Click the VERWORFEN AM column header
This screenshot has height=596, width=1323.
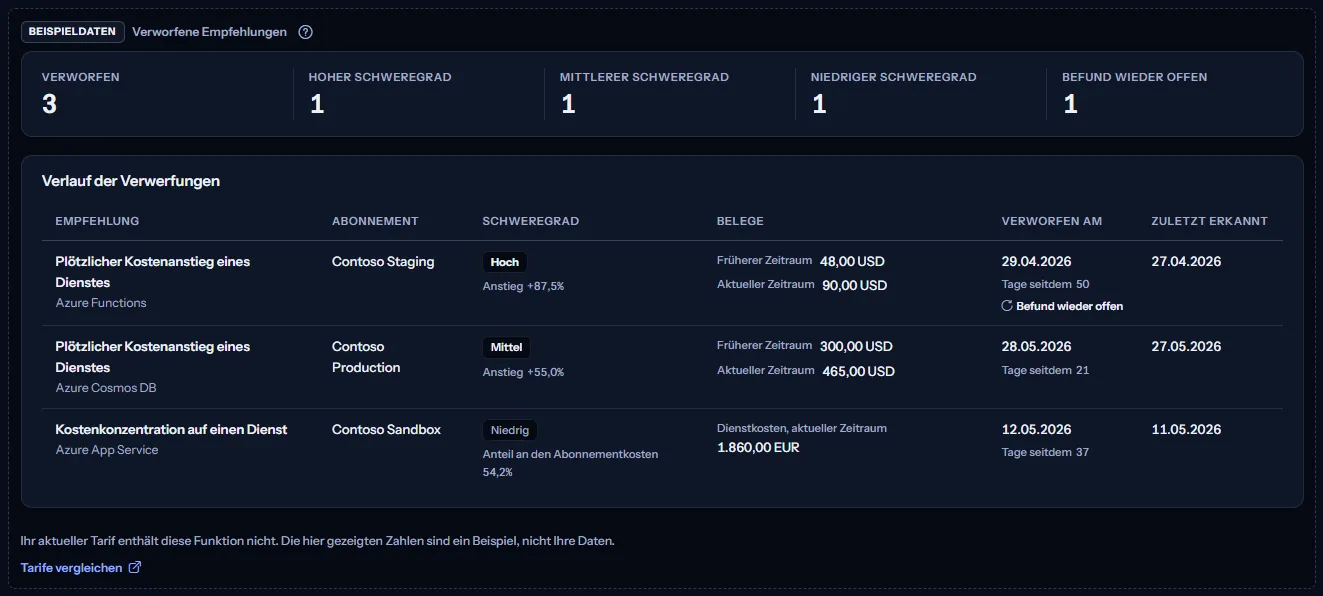(1052, 221)
